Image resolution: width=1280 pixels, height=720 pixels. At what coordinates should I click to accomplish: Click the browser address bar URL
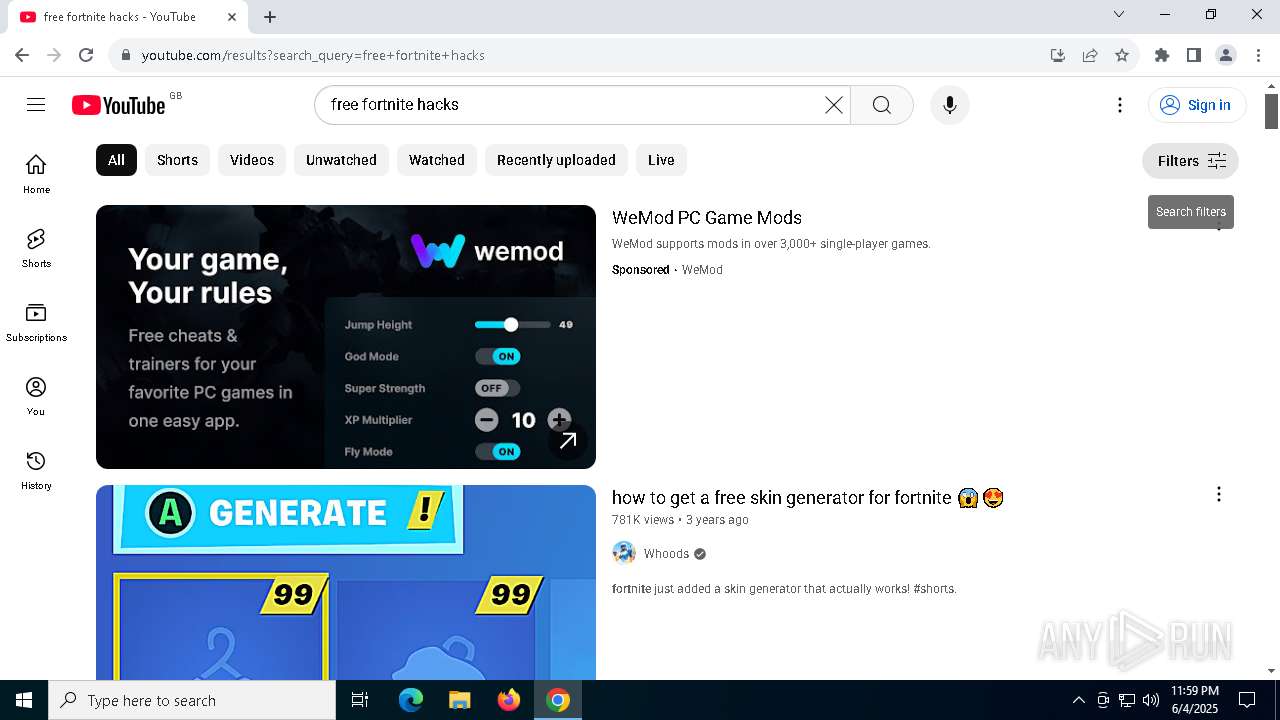pos(313,55)
